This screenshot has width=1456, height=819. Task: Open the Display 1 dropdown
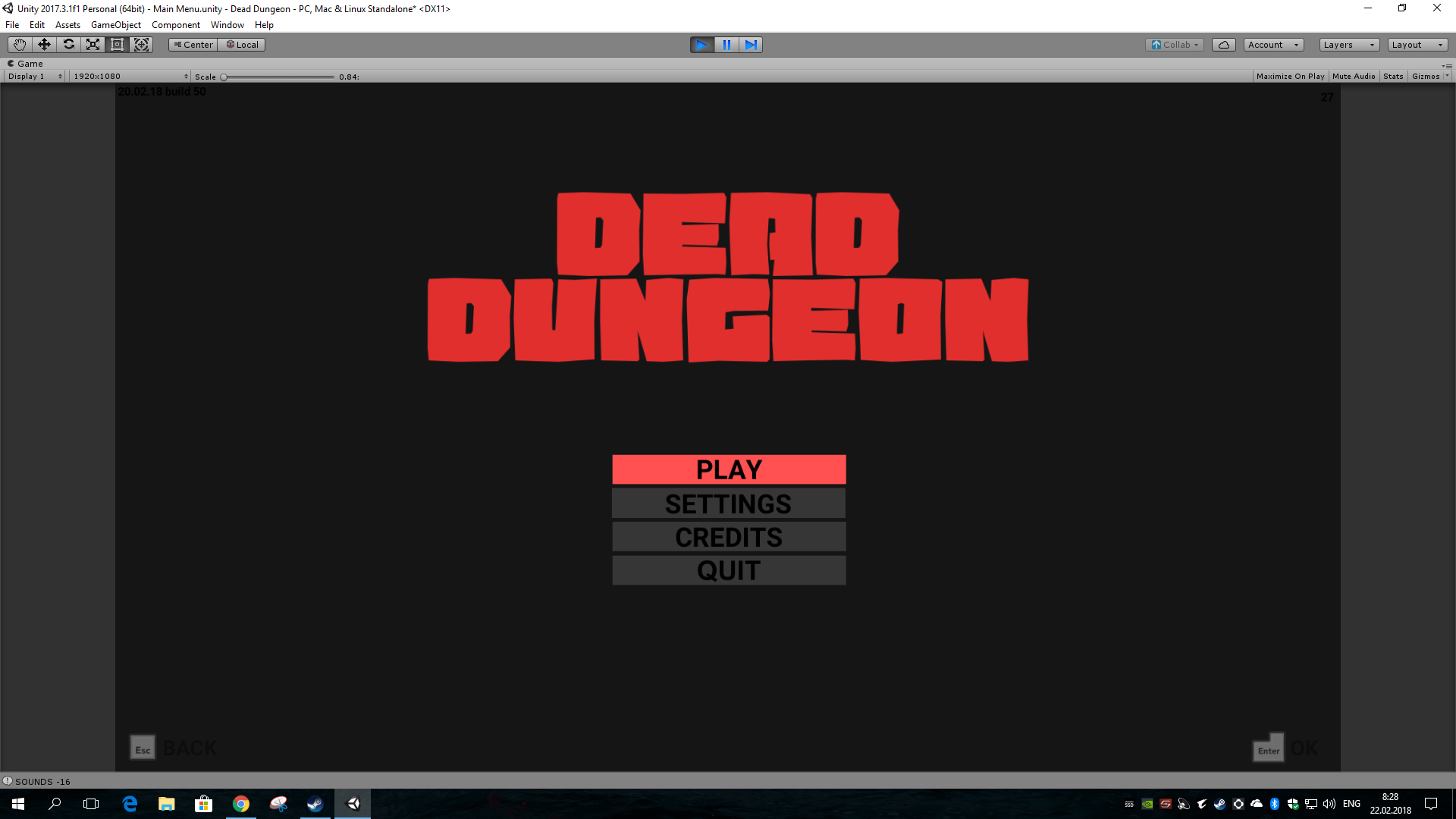[35, 77]
